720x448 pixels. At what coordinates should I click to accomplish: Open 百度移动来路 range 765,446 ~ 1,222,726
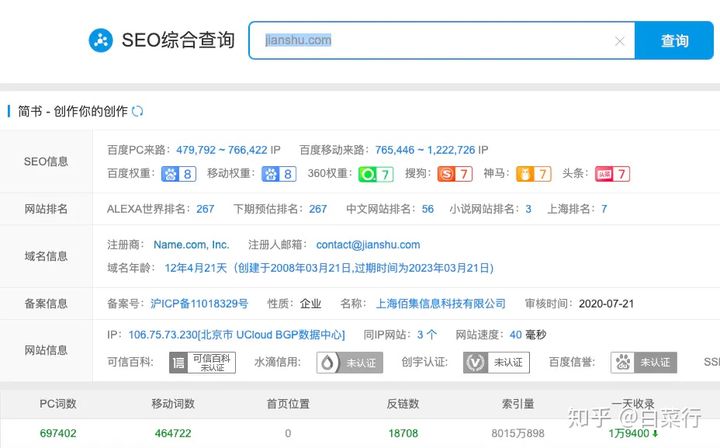pyautogui.click(x=425, y=150)
